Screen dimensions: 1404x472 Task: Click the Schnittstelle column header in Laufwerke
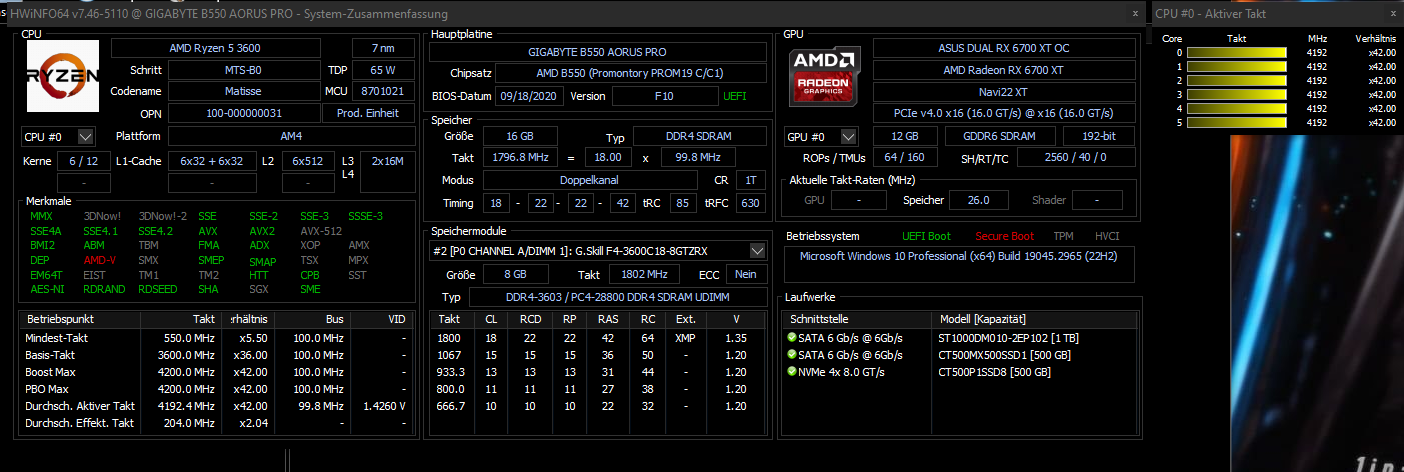click(x=857, y=320)
